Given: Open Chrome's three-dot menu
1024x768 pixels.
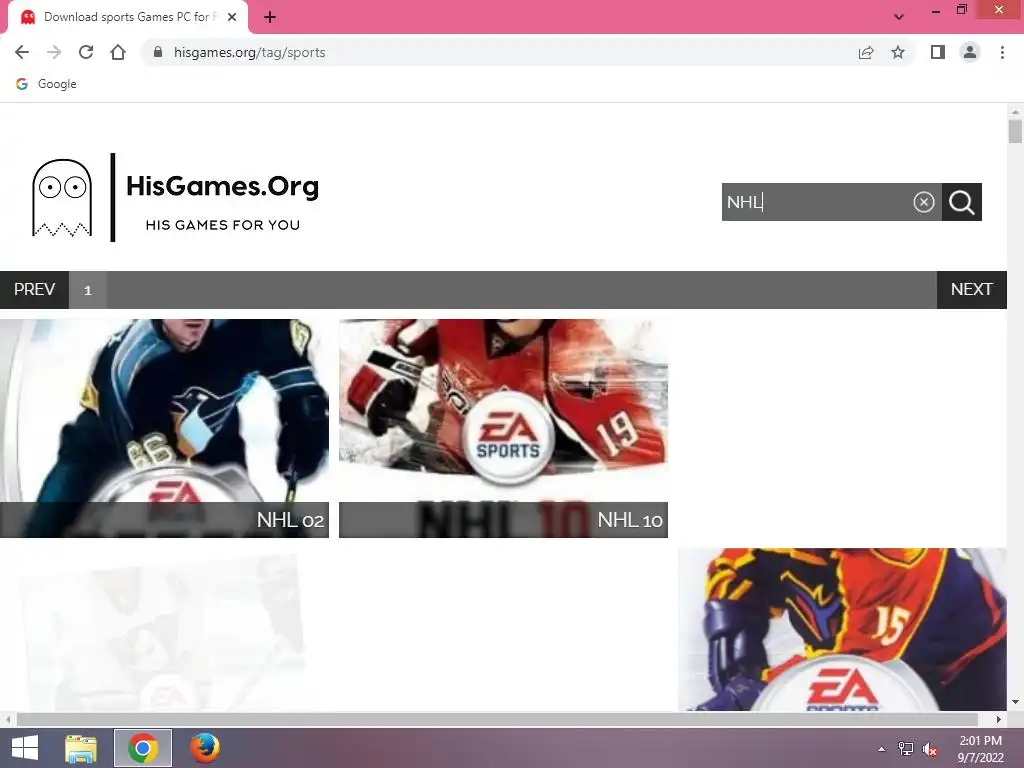Looking at the screenshot, I should (x=1002, y=52).
